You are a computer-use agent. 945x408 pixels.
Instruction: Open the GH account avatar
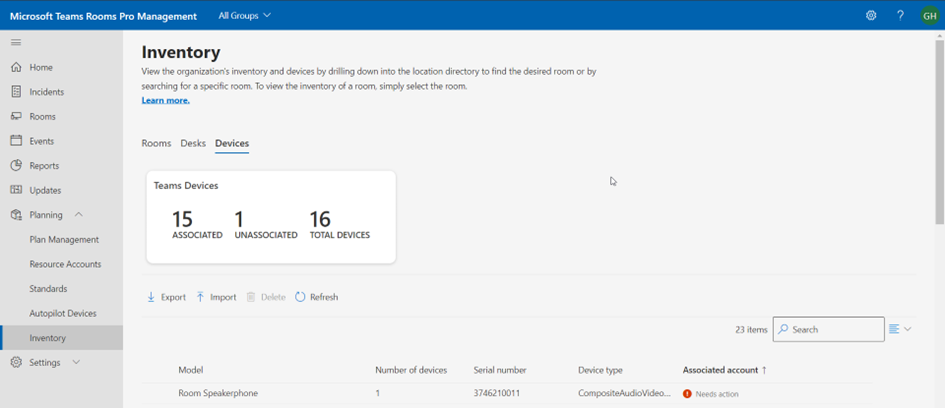click(929, 16)
